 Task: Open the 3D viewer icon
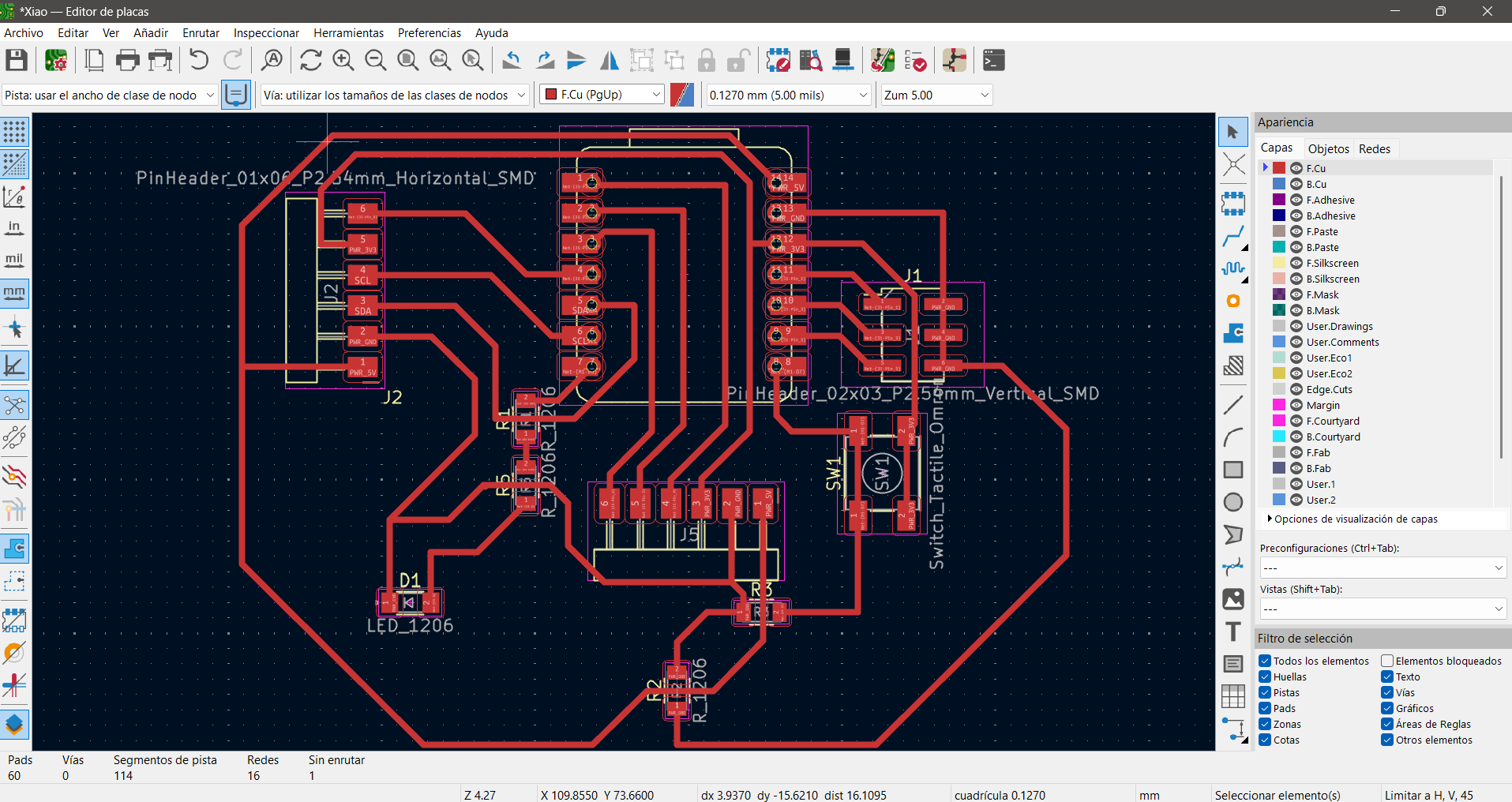pyautogui.click(x=842, y=60)
